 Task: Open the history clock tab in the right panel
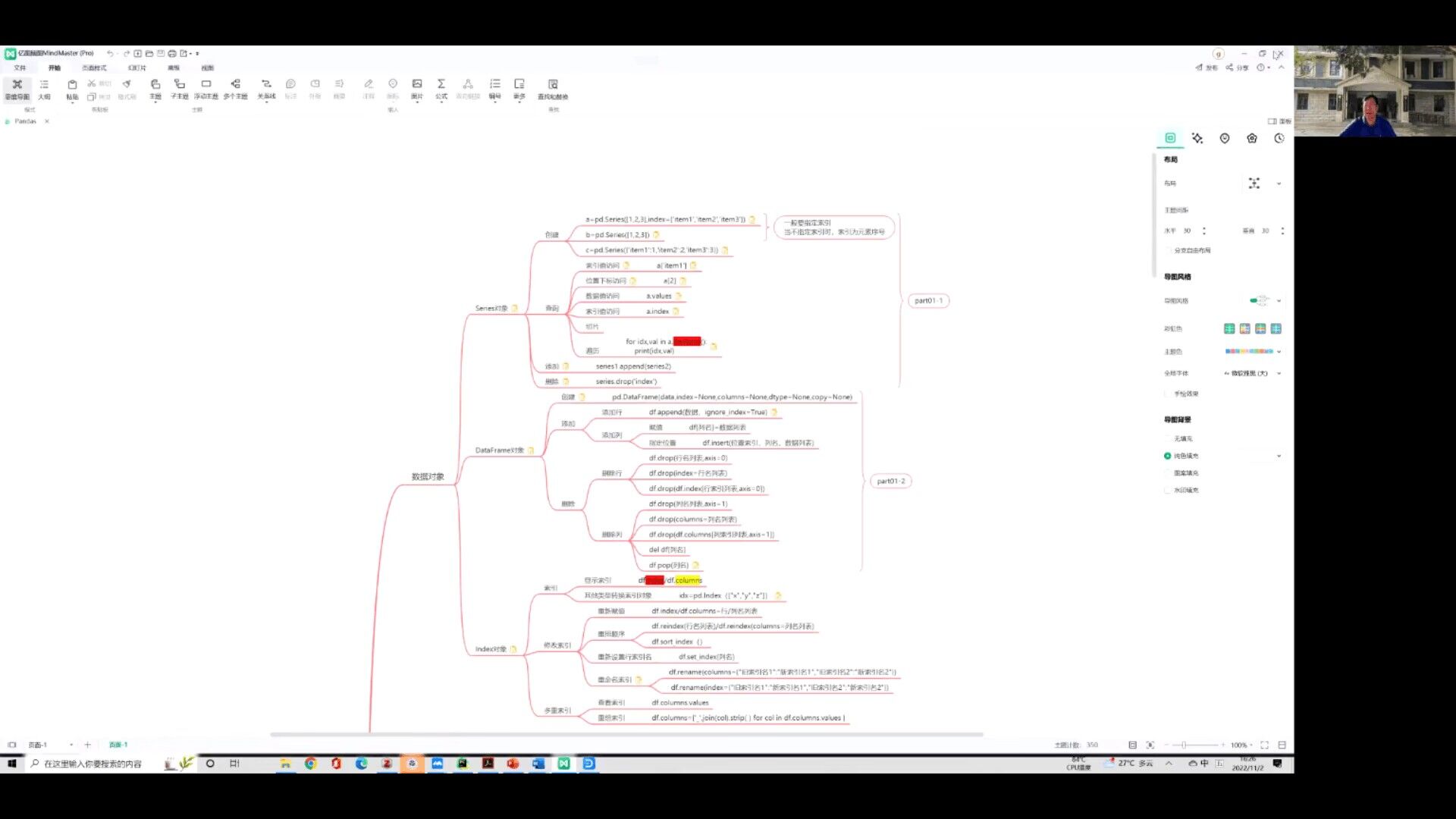click(1279, 138)
